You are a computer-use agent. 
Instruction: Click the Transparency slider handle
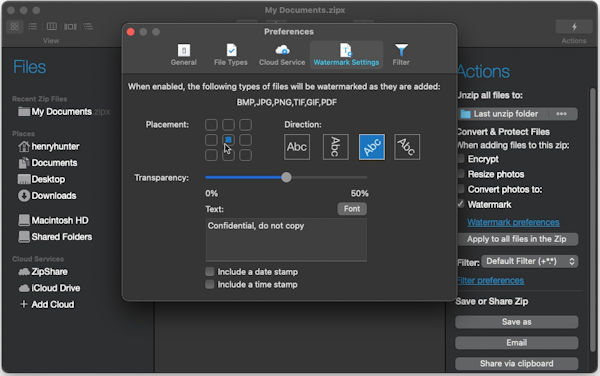pos(286,177)
